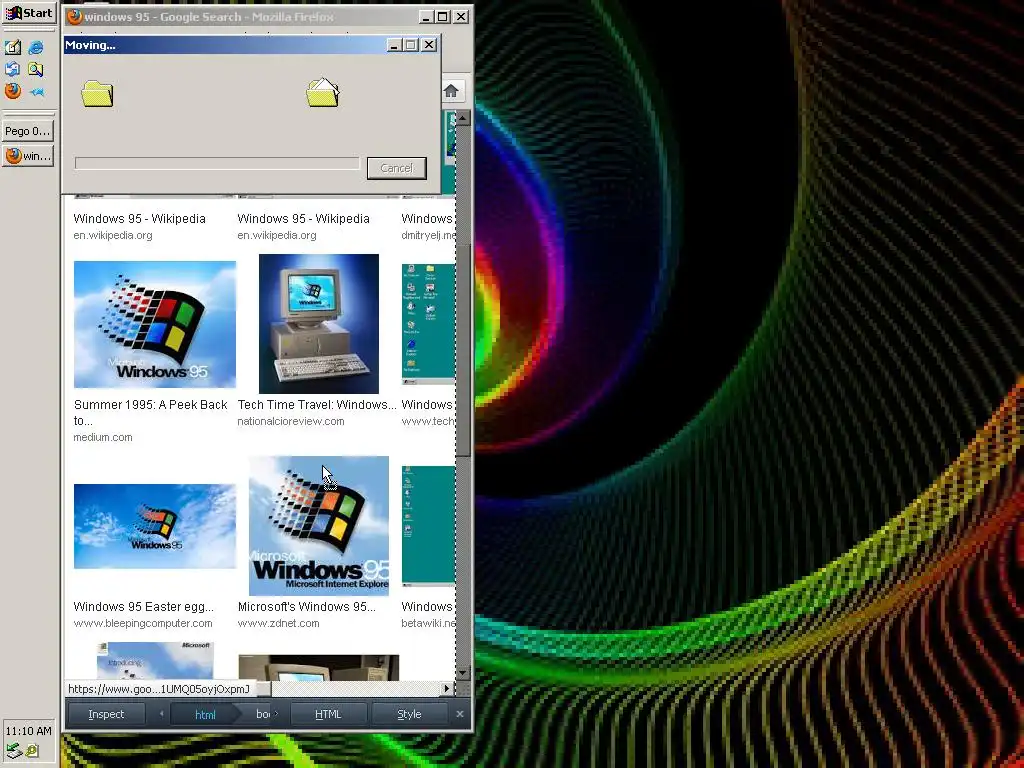The height and width of the screenshot is (768, 1024).
Task: Maximize the Moving dialog window
Action: click(411, 45)
